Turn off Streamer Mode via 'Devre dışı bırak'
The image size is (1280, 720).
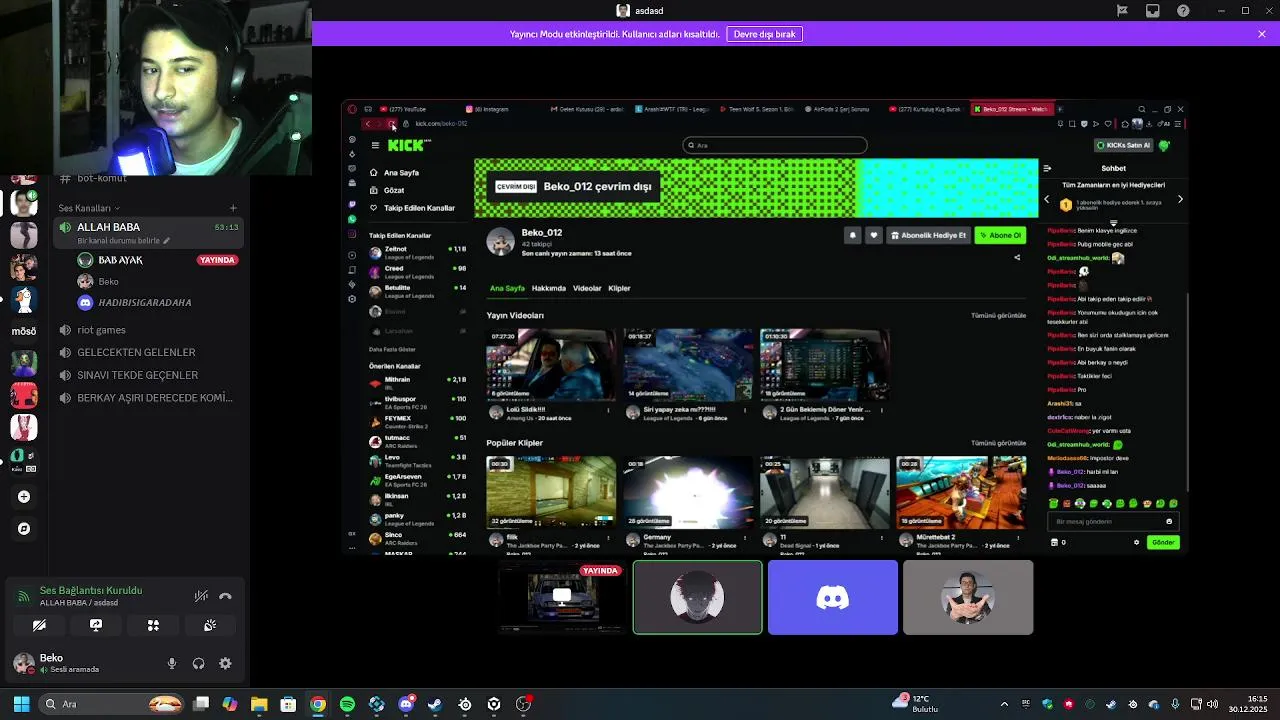pyautogui.click(x=765, y=34)
